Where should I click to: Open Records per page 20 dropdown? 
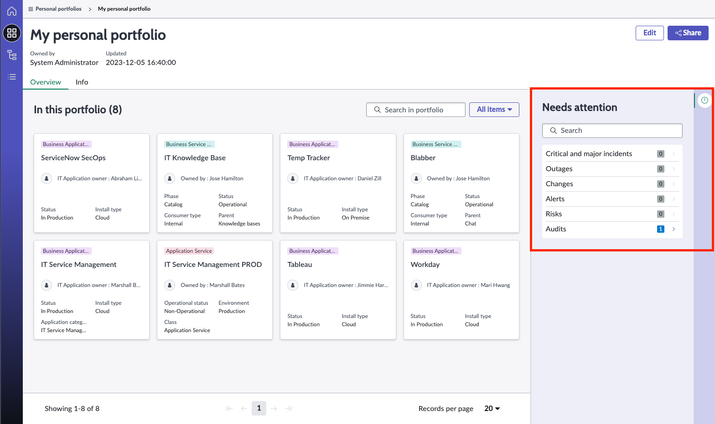492,408
